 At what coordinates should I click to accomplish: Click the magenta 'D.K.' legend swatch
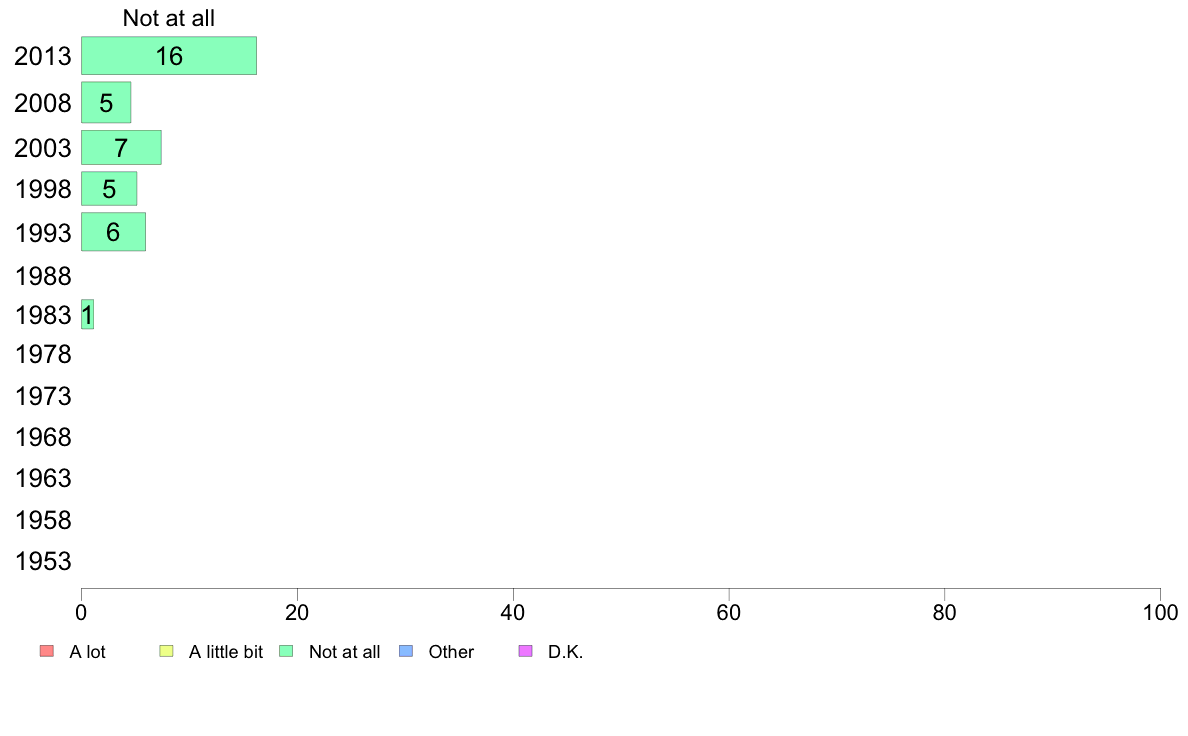coord(526,651)
